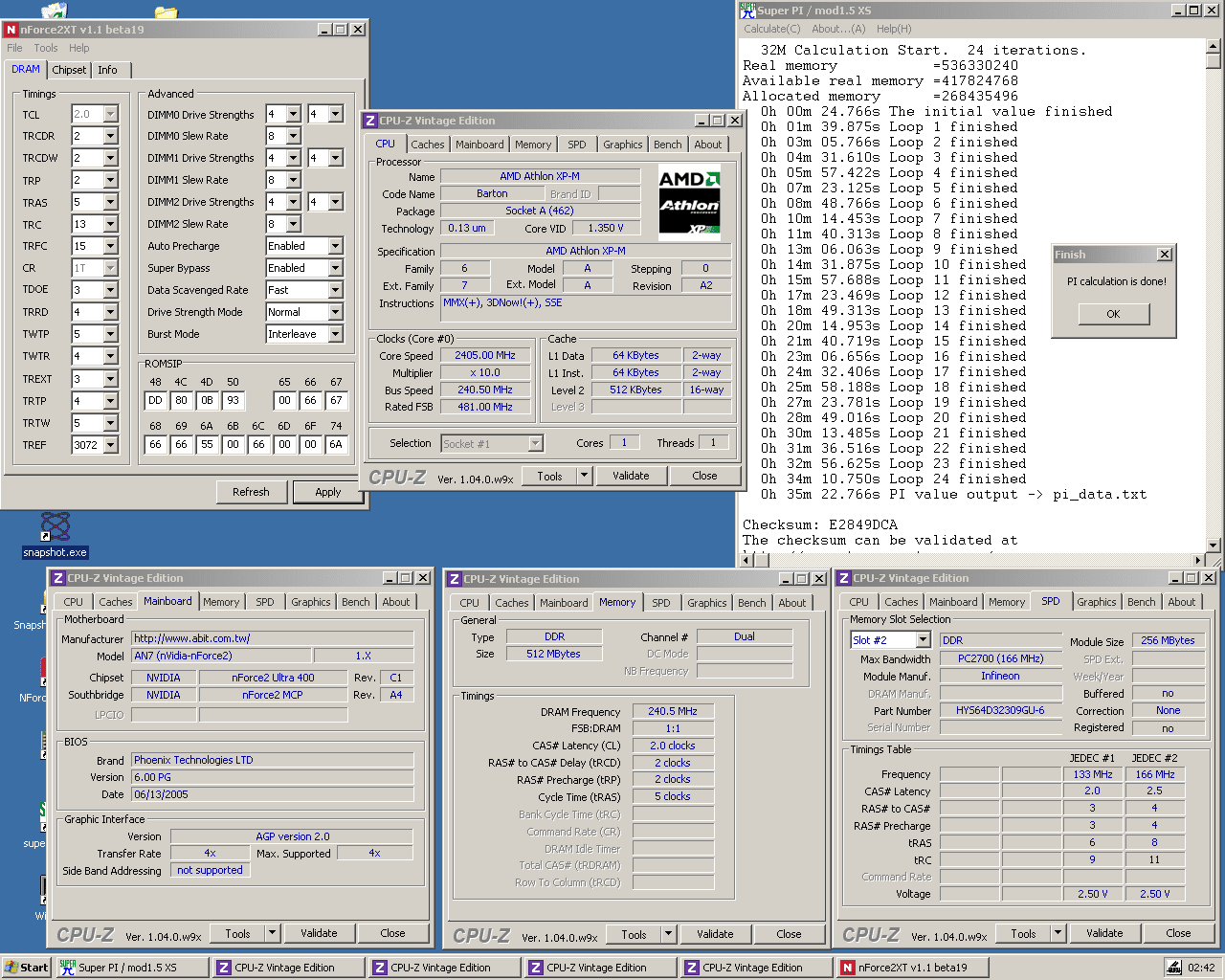Click the ROMSIP 48 field containing DD

[x=155, y=401]
